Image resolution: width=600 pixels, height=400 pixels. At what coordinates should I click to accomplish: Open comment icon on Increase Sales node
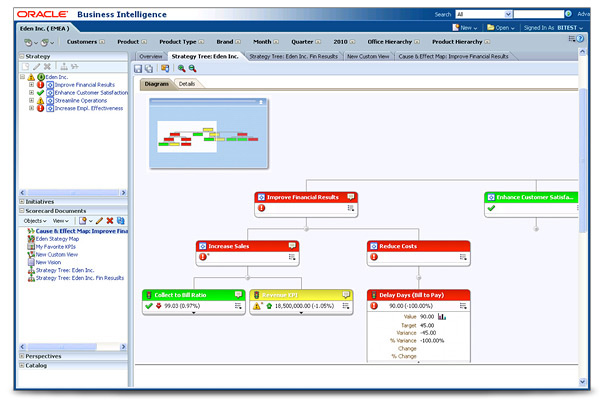(x=292, y=246)
